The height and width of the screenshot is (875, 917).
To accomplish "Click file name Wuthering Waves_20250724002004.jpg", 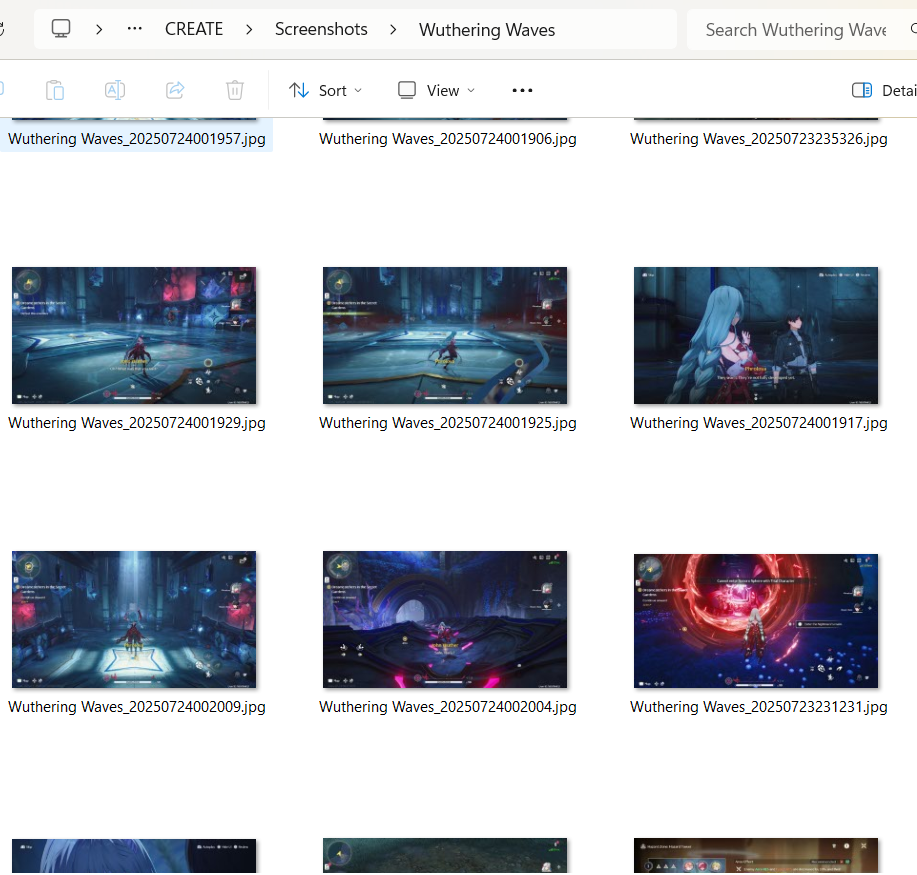I will tap(447, 707).
